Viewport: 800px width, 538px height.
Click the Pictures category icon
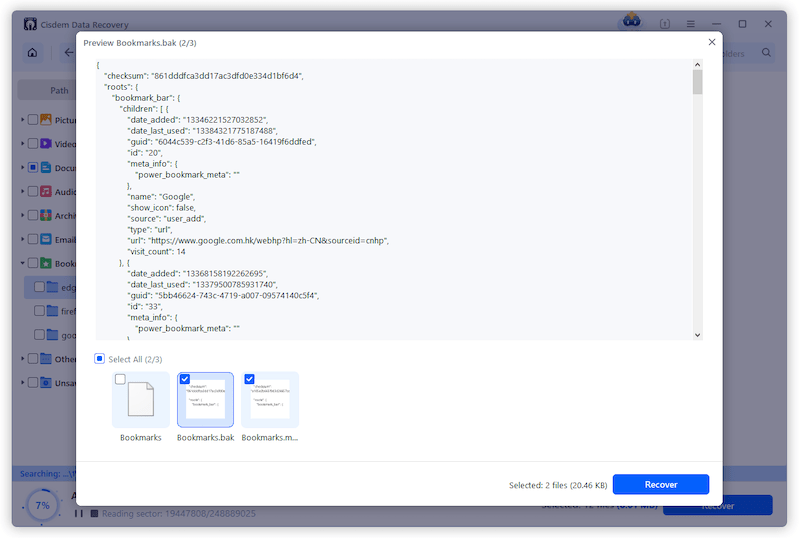[x=46, y=120]
